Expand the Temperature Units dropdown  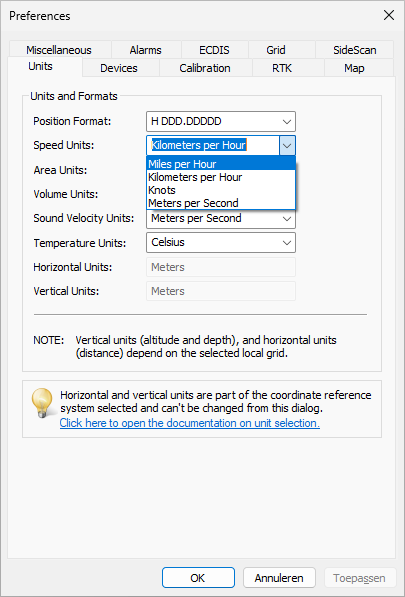[221, 243]
